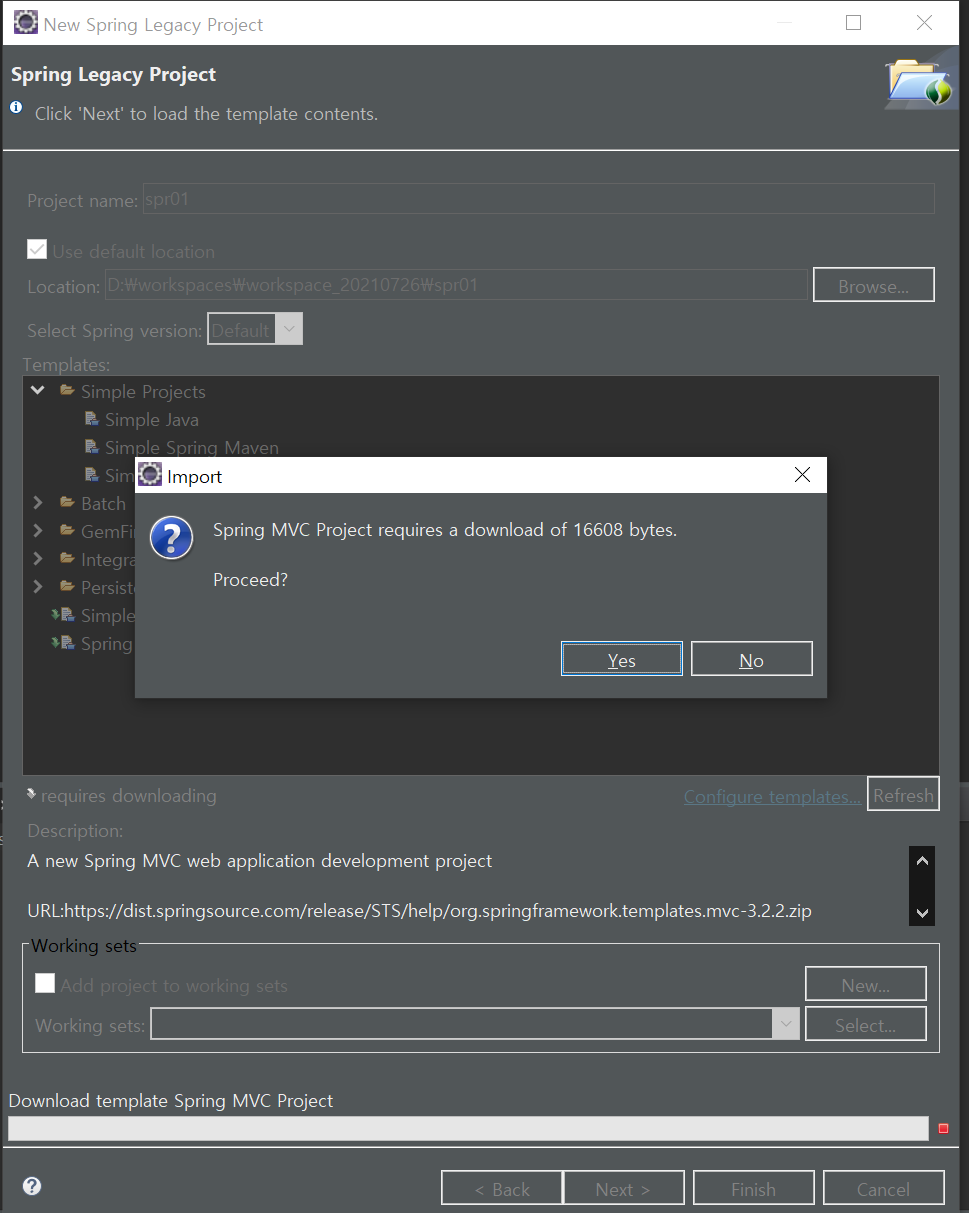Click the New... working set button
This screenshot has width=969, height=1213.
[866, 984]
